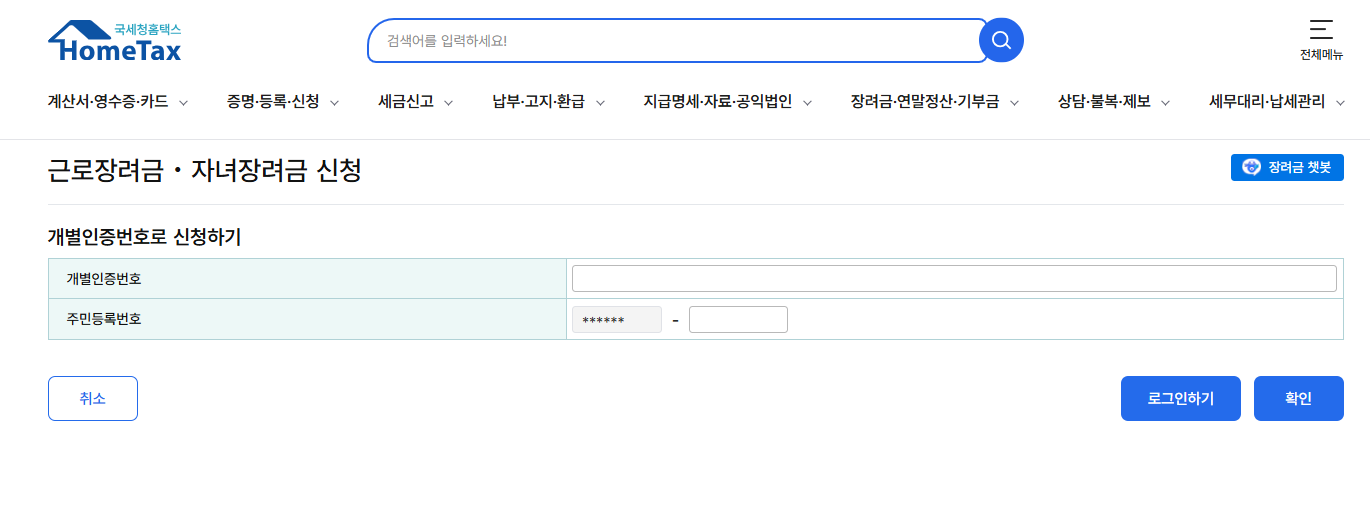Open the 계산서·영수증·카드 menu
The height and width of the screenshot is (522, 1370).
108,101
